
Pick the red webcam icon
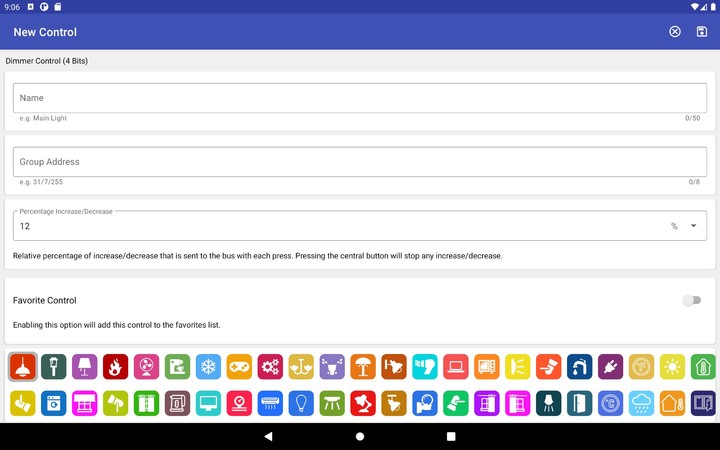pos(239,403)
